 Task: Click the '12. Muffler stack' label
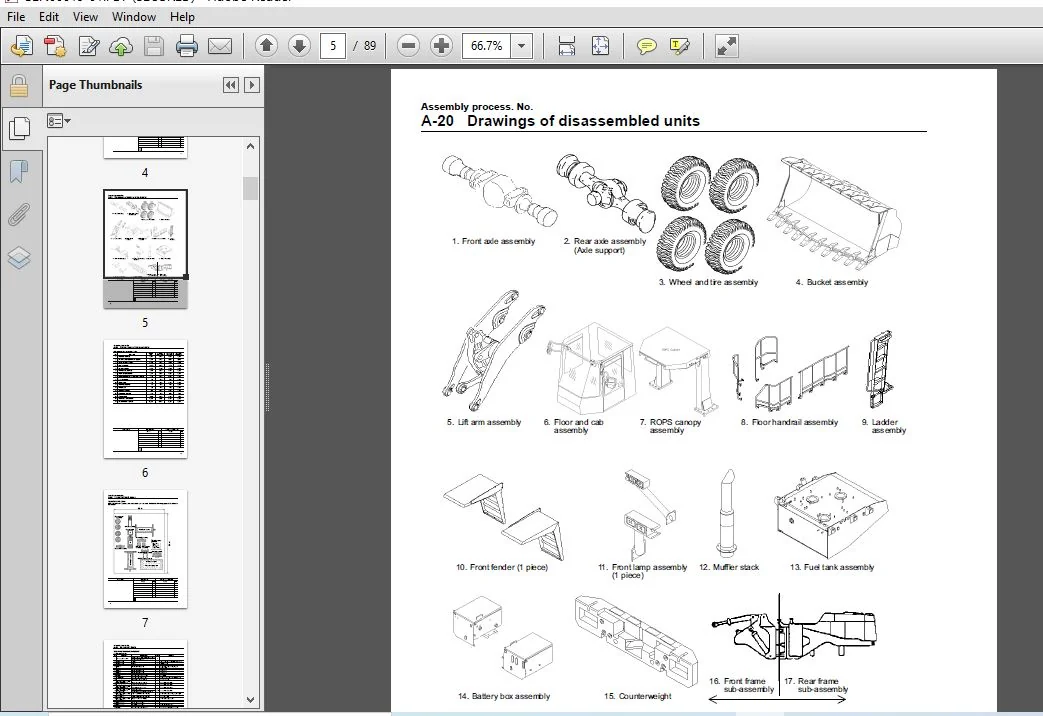(729, 567)
